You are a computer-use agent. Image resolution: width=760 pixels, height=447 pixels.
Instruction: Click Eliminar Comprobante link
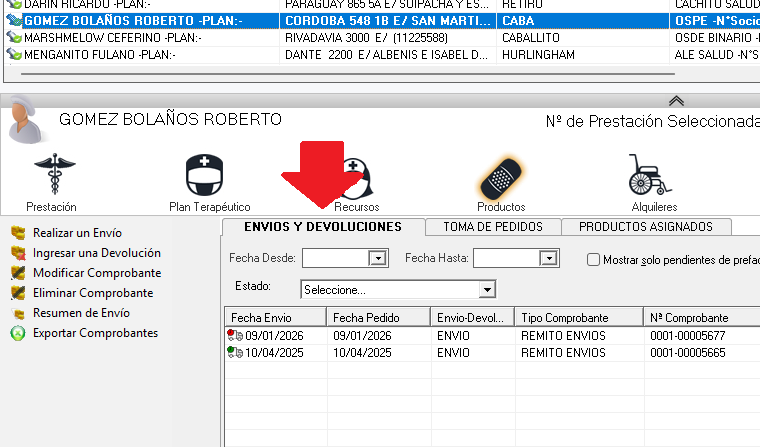[x=92, y=293]
